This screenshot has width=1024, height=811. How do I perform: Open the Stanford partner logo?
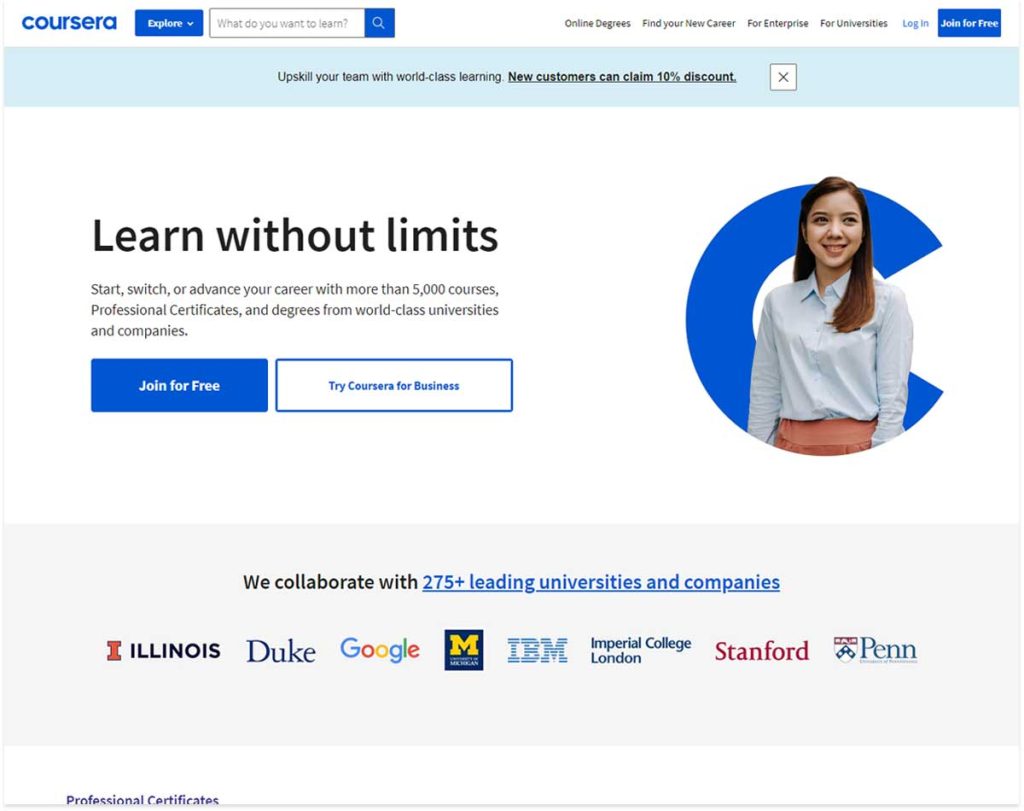pyautogui.click(x=761, y=651)
